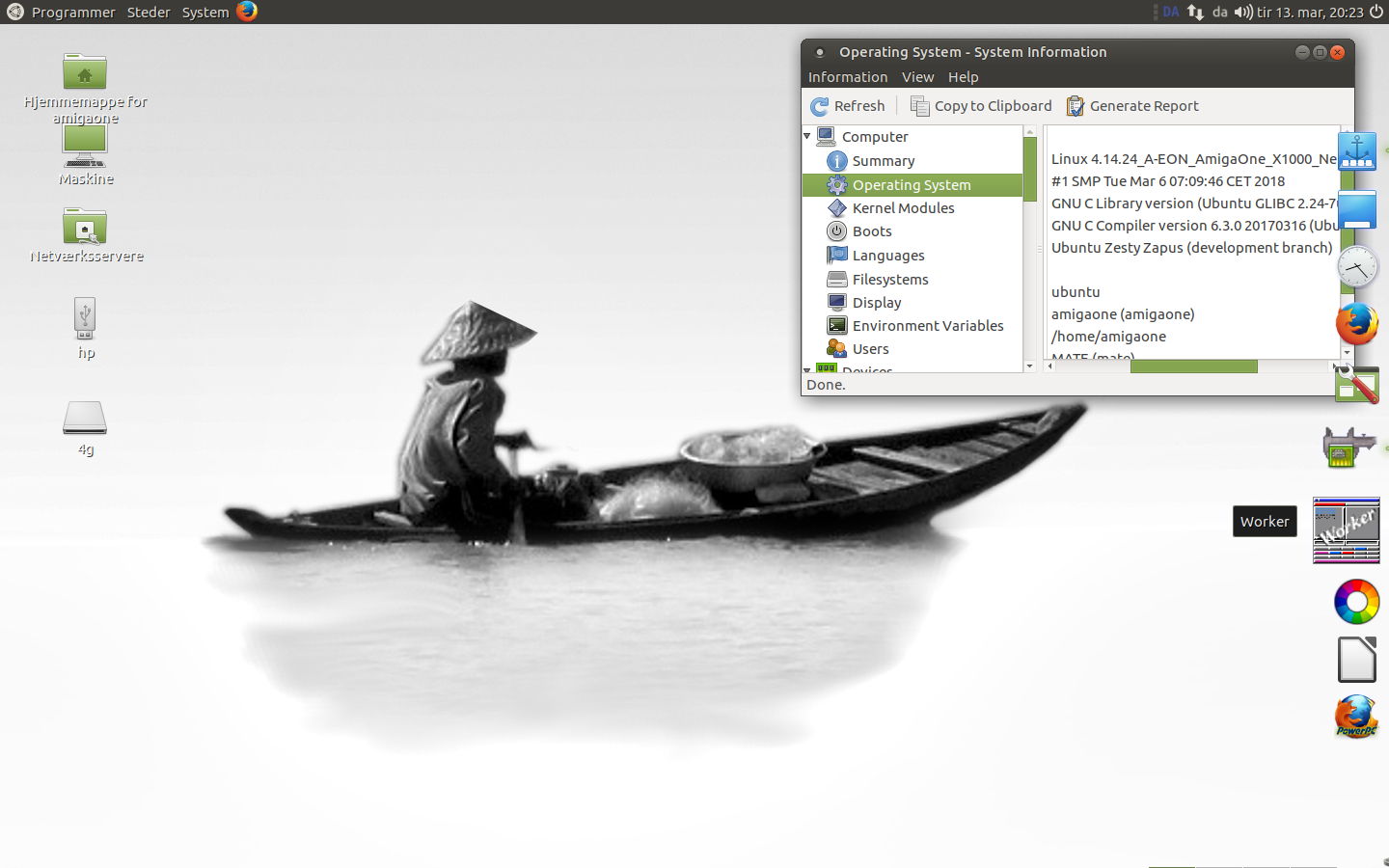This screenshot has height=868, width=1389.
Task: Open the Users entry in the tree
Action: tap(870, 349)
